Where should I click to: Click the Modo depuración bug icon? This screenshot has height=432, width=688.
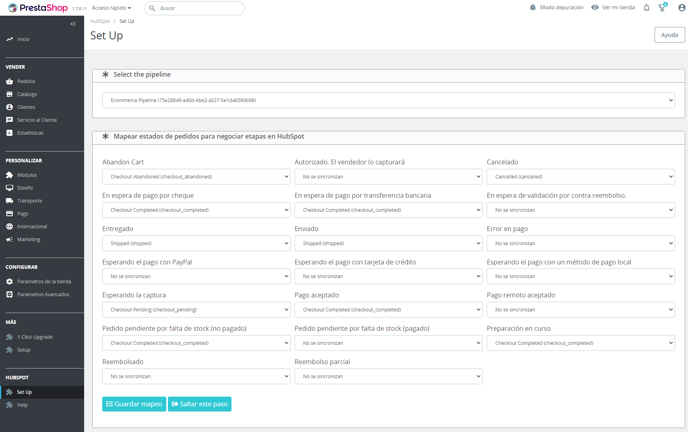[533, 7]
